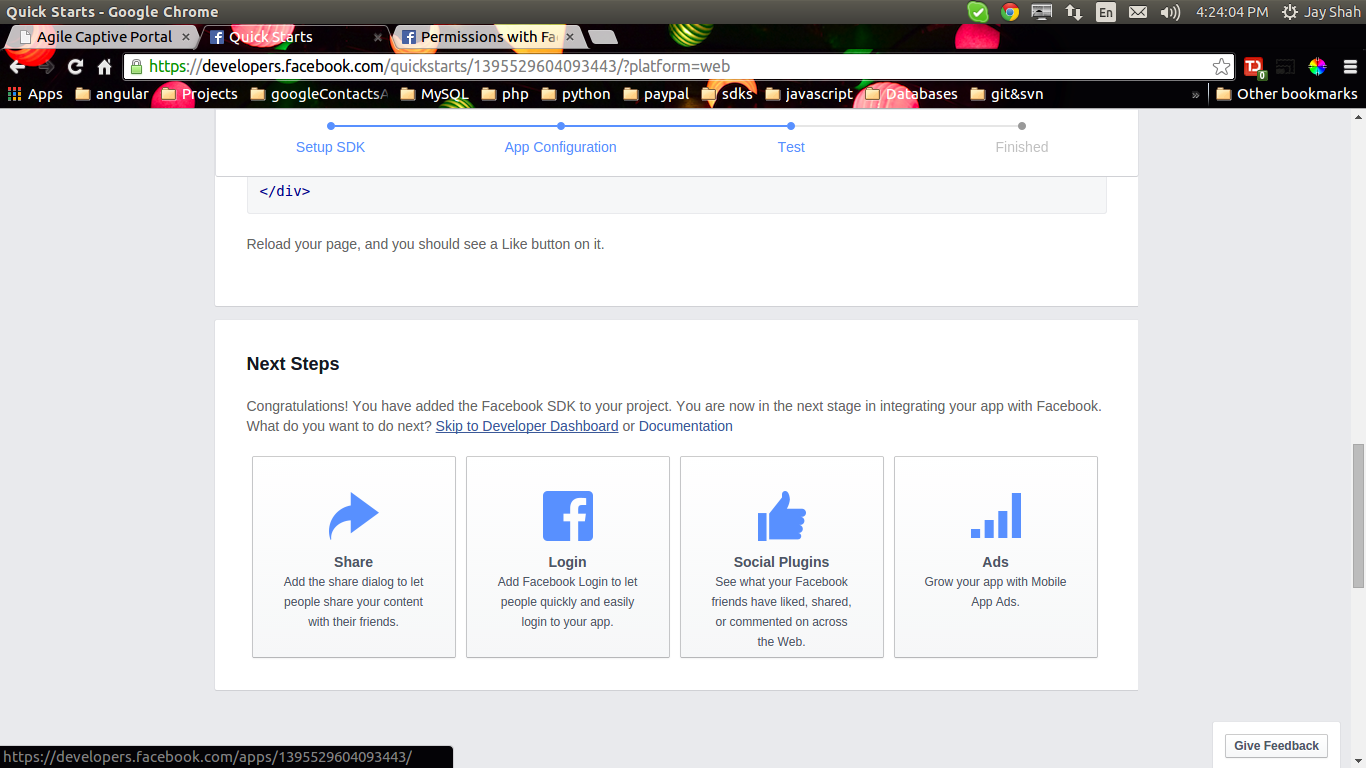Click the Facebook Login logo icon
Image resolution: width=1366 pixels, height=768 pixels.
coord(568,516)
